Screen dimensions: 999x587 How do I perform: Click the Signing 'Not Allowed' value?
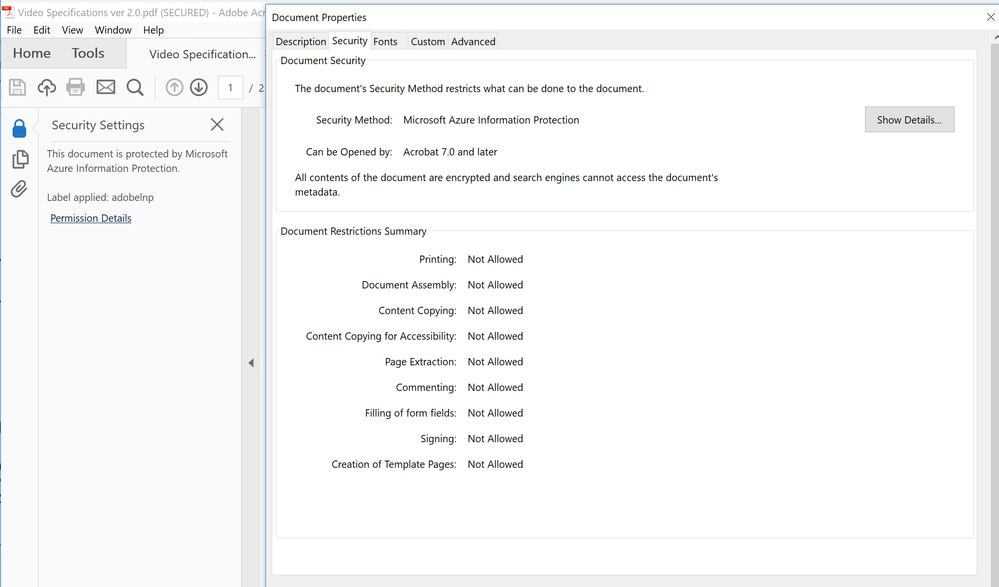tap(495, 438)
